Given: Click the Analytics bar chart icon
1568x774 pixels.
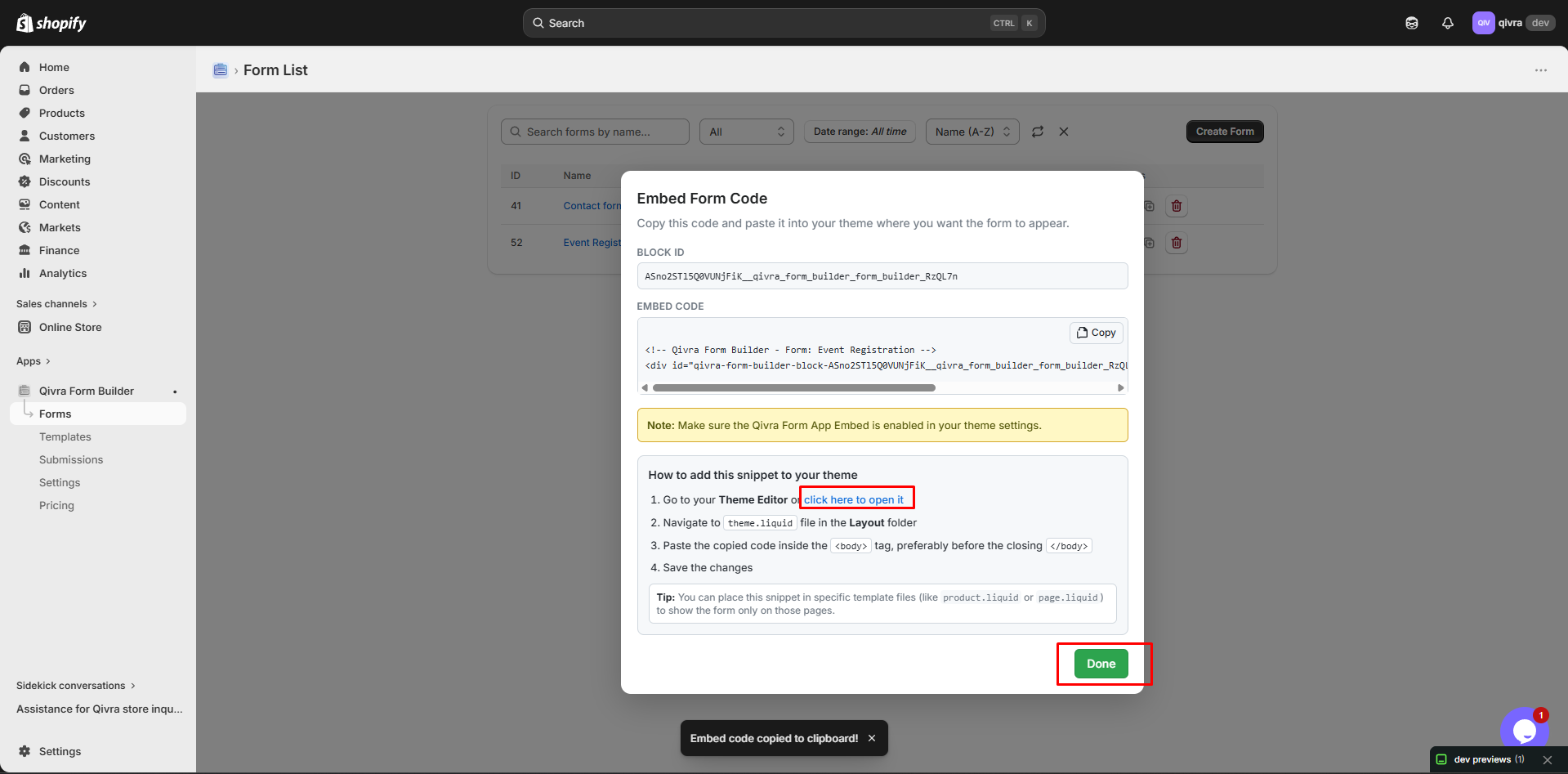Looking at the screenshot, I should click(25, 273).
